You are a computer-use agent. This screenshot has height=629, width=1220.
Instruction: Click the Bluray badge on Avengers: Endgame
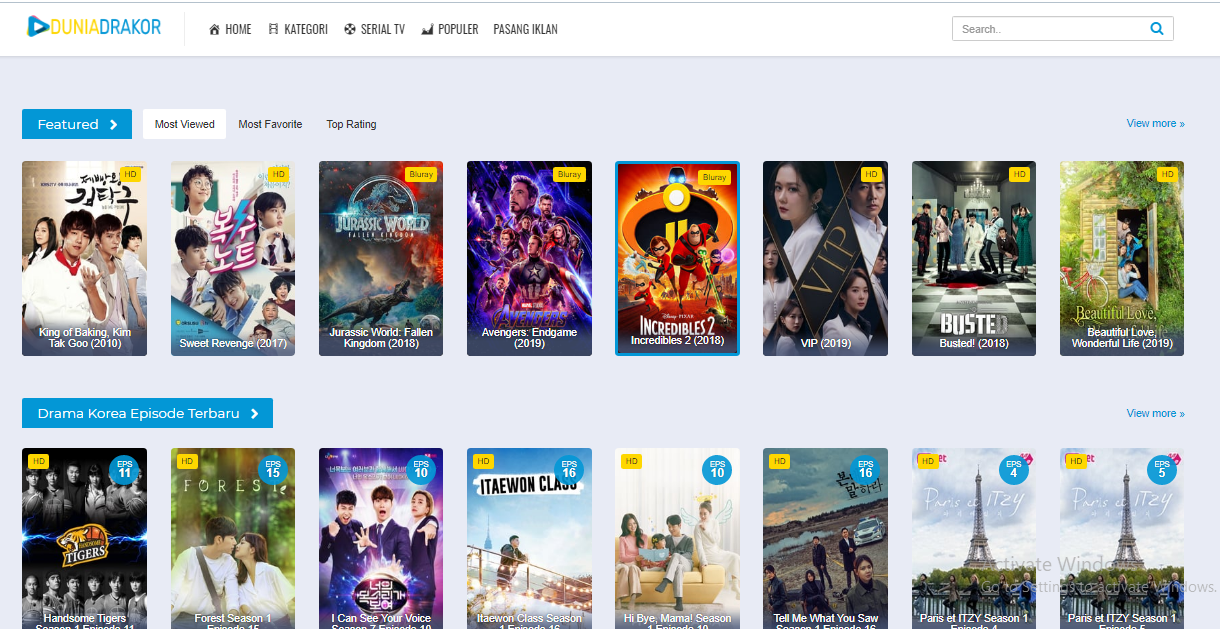569,174
